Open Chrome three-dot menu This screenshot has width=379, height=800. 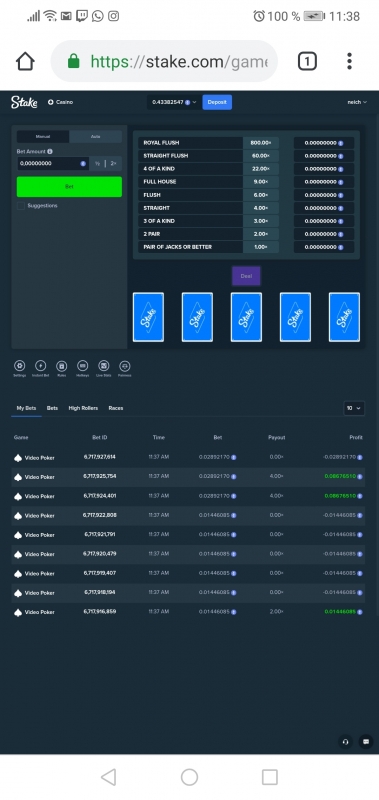(349, 61)
